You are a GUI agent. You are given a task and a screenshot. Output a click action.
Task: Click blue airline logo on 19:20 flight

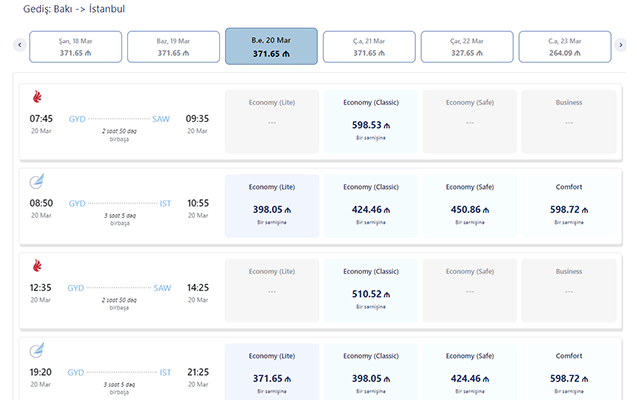37,350
